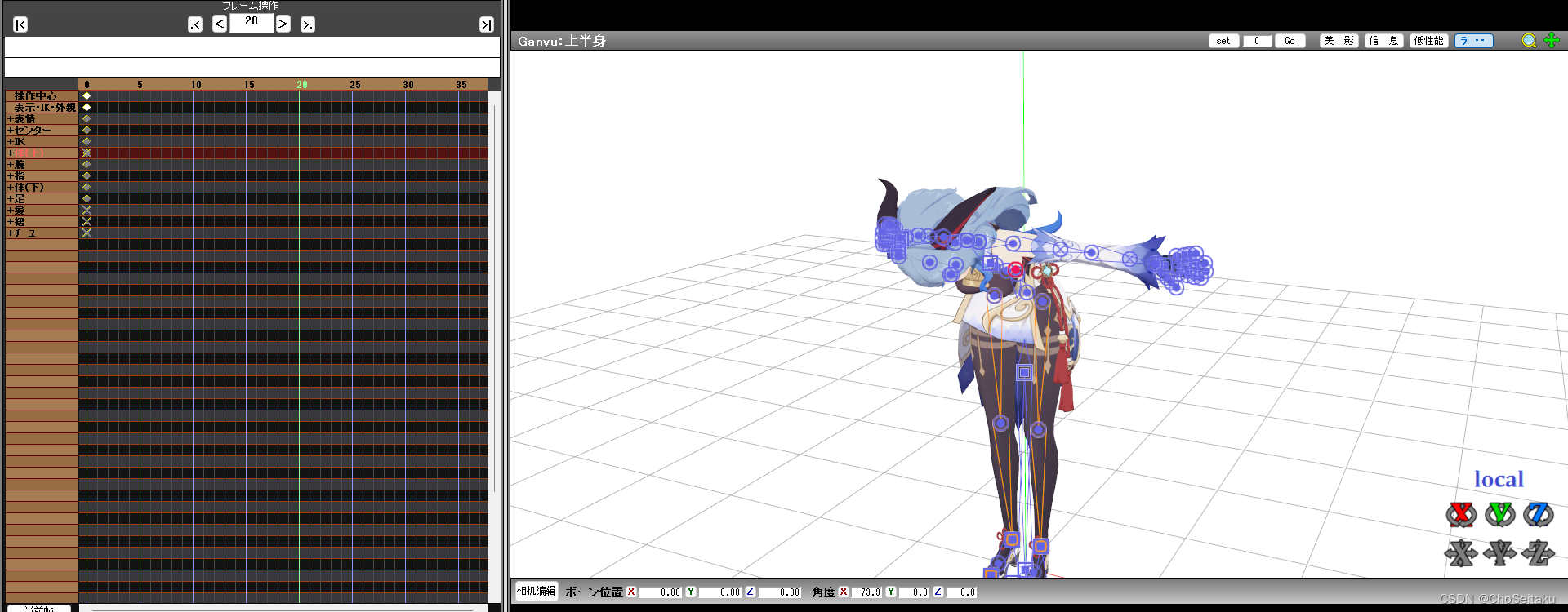Expand the センター timeline group
The width and height of the screenshot is (1568, 612).
(x=11, y=131)
